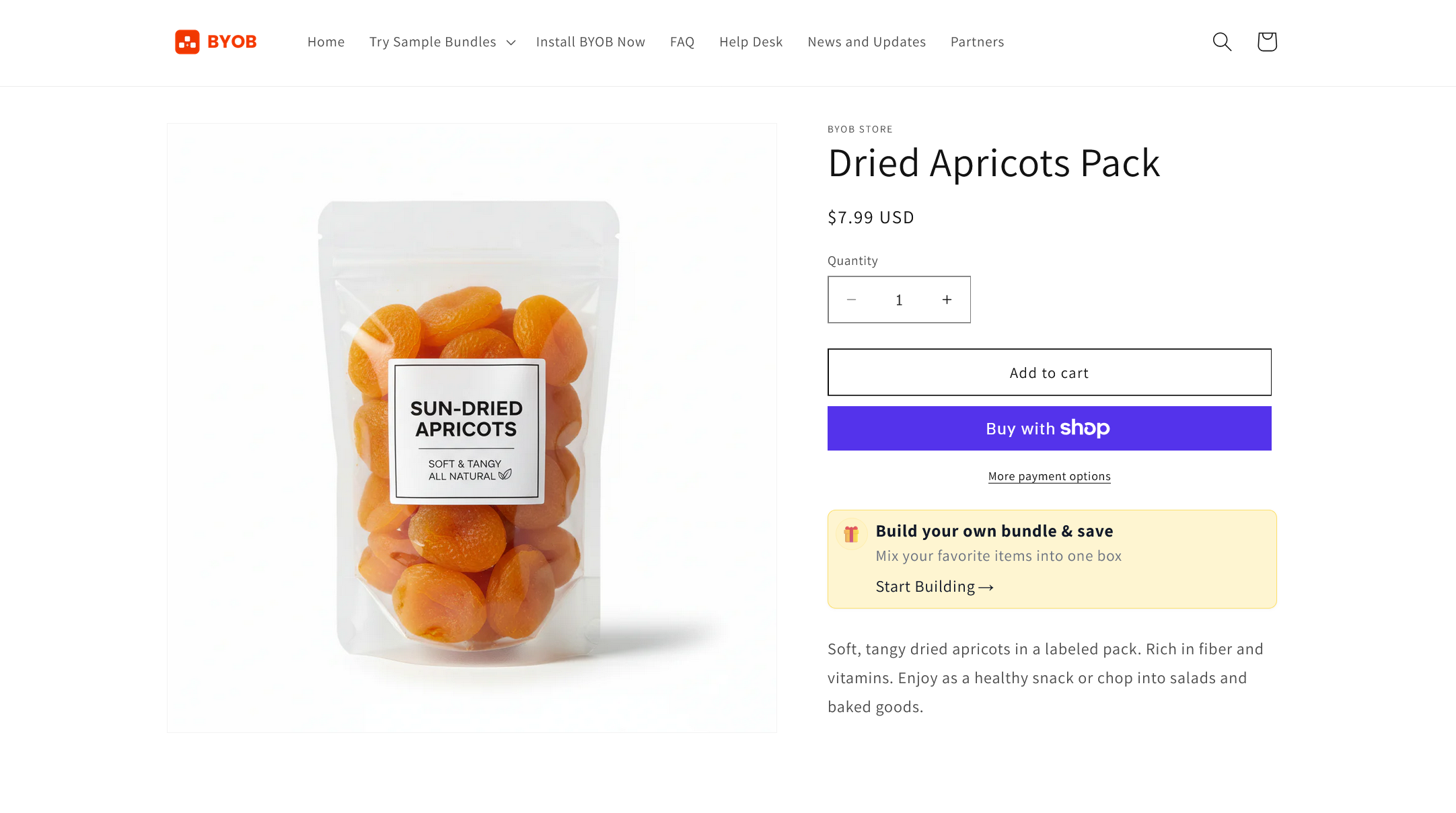Click the BYOB logo
This screenshot has width=1456, height=813.
coord(215,42)
